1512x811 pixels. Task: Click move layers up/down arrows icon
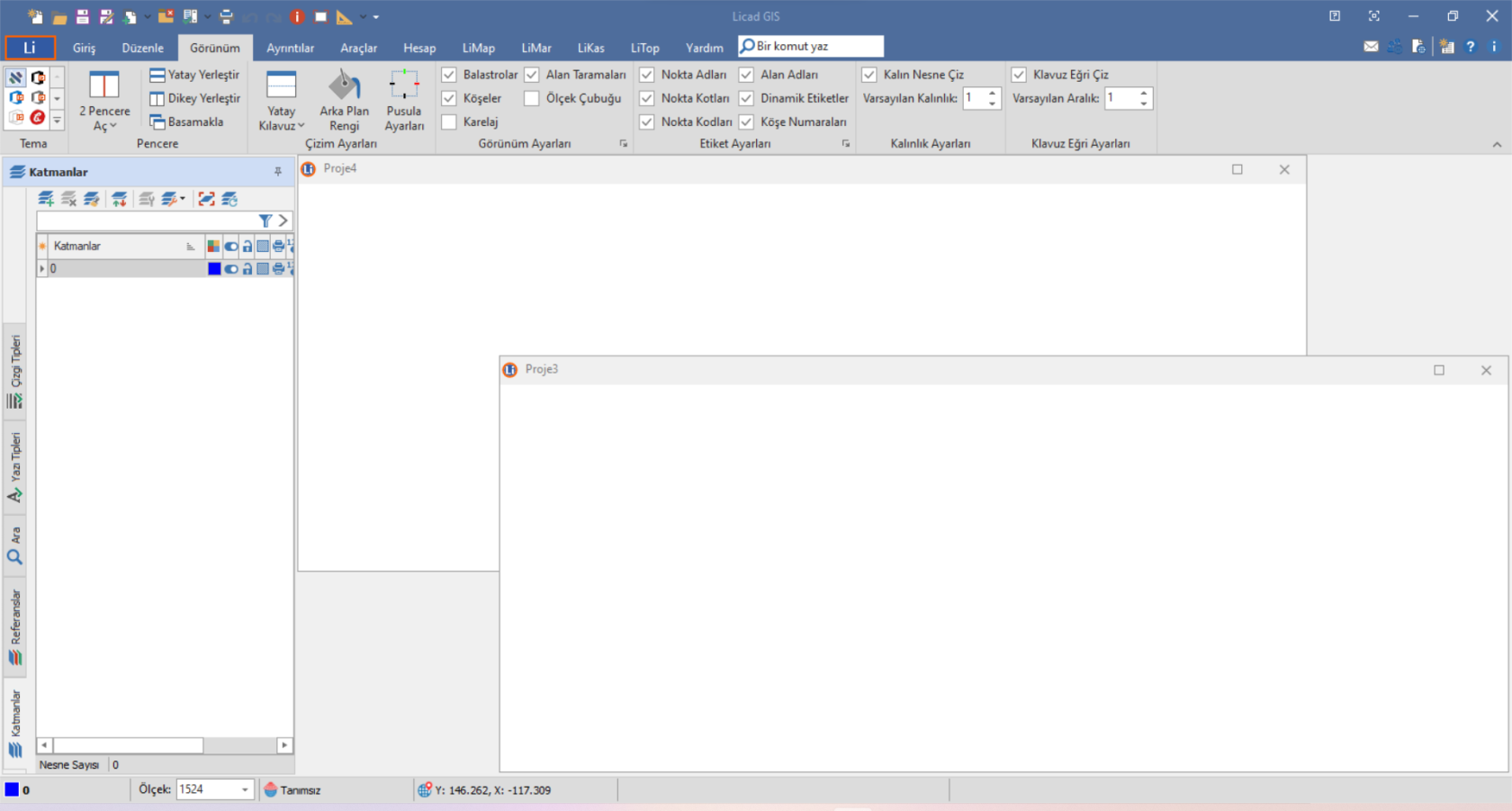[119, 199]
